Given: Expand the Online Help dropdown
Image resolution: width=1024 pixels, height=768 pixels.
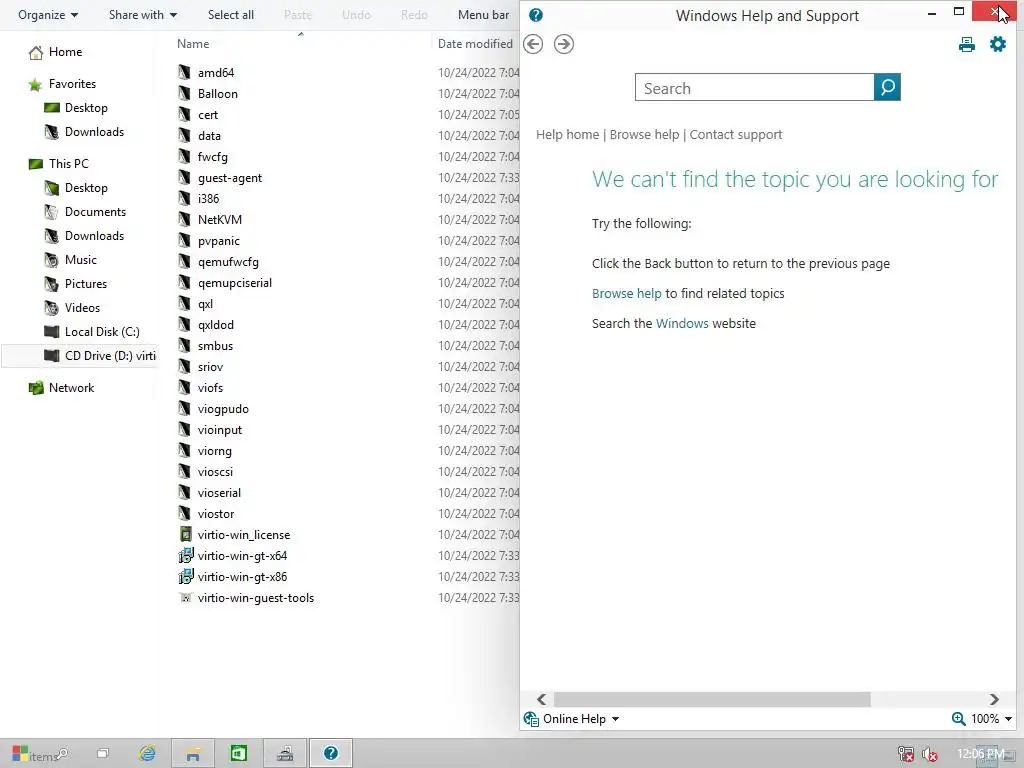Looking at the screenshot, I should click(x=615, y=719).
